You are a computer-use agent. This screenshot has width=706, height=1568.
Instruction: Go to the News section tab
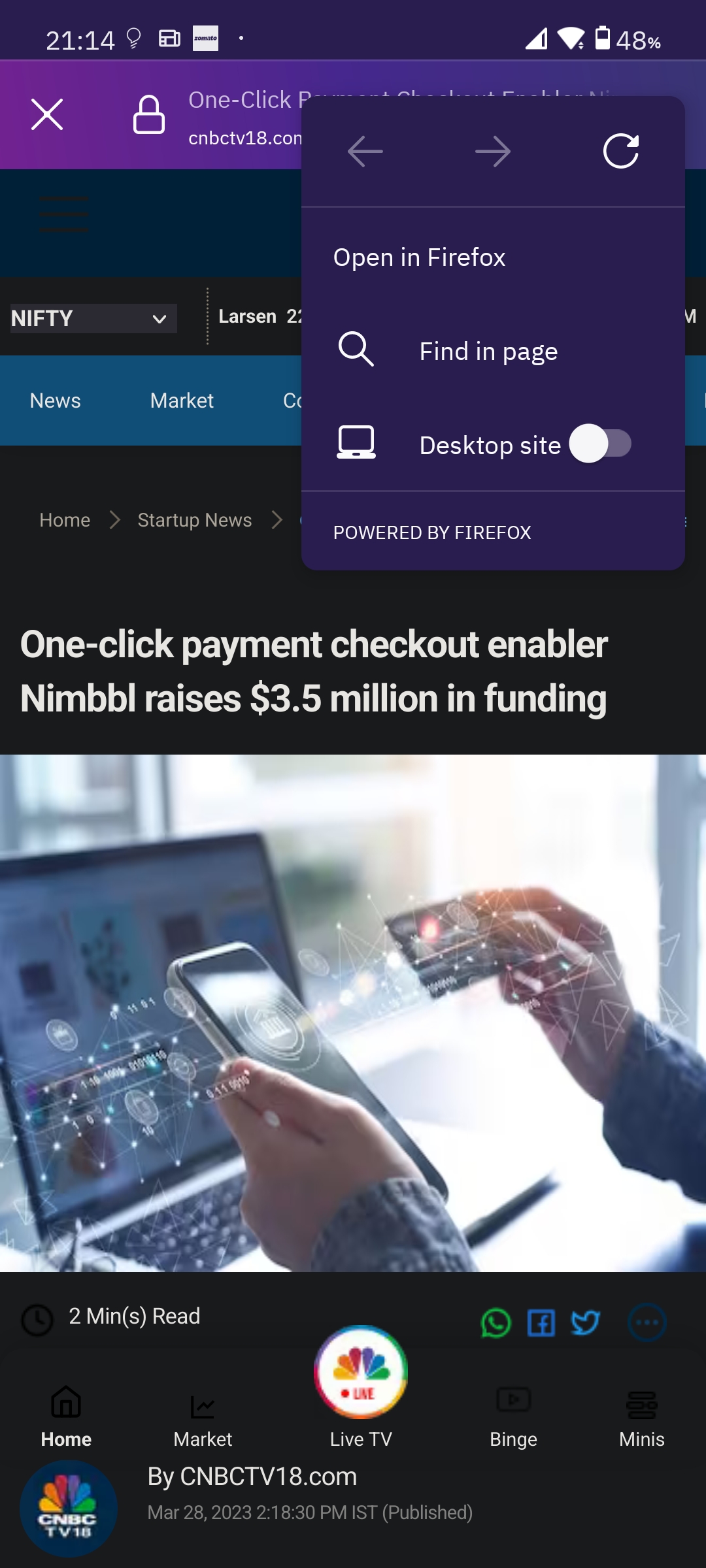coord(56,400)
